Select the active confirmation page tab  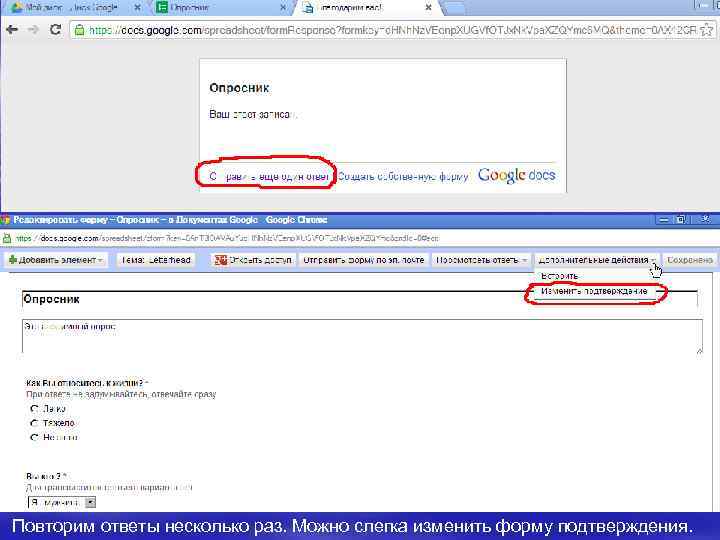point(367,8)
